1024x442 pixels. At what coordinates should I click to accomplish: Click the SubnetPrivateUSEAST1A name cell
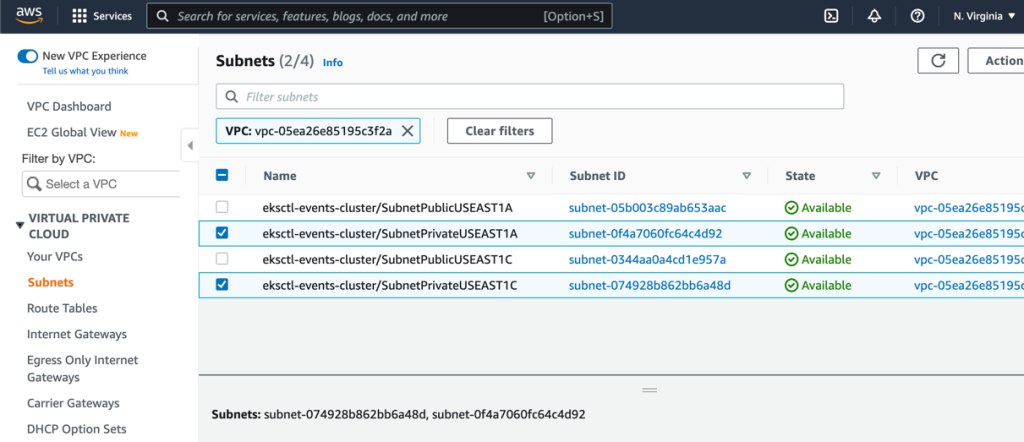[x=390, y=234]
